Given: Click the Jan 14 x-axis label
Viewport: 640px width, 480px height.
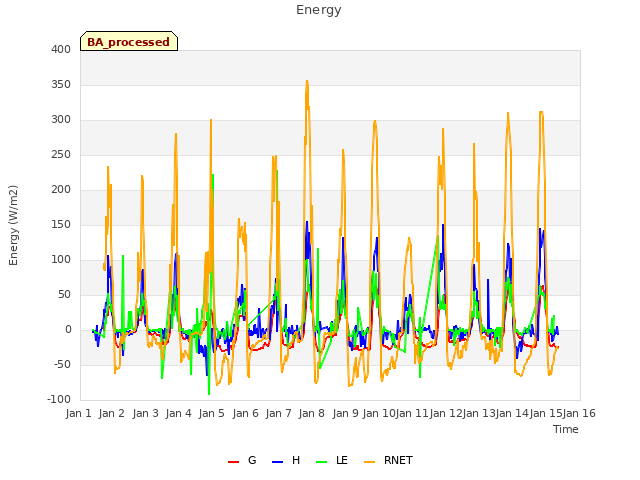Looking at the screenshot, I should [x=512, y=413].
